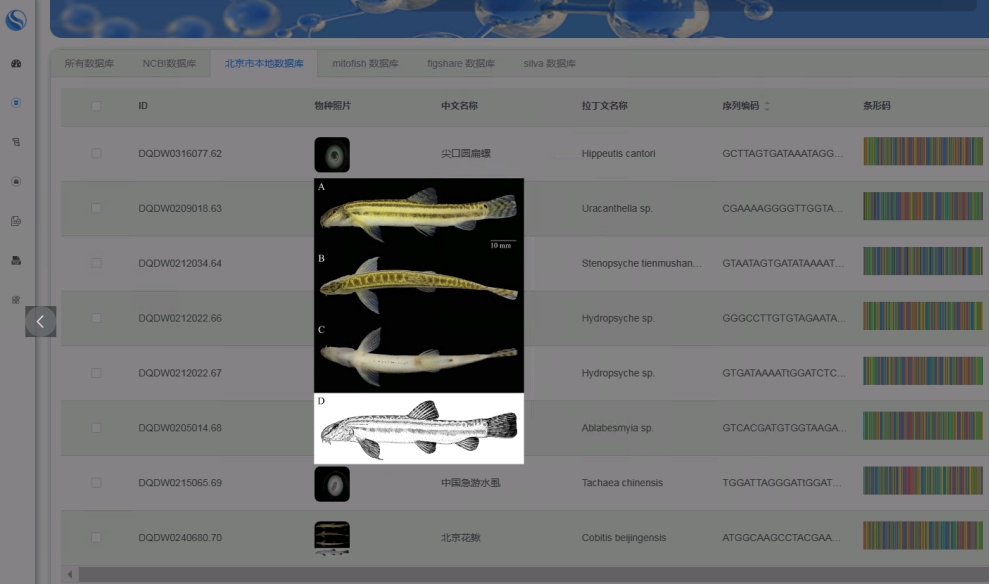The width and height of the screenshot is (990, 584).
Task: Open the silva 数据库 tab
Action: tap(549, 64)
